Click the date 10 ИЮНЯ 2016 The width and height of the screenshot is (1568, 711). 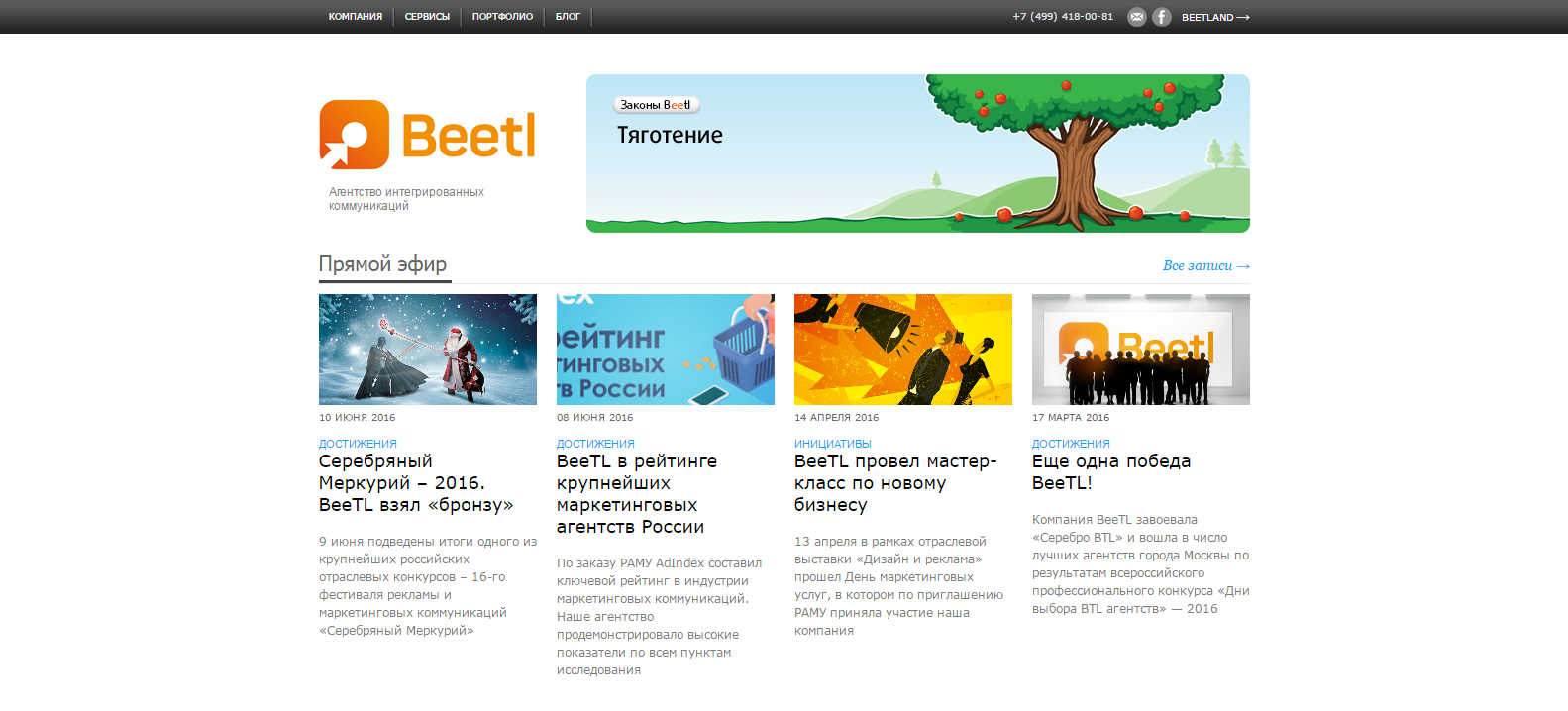pos(357,418)
